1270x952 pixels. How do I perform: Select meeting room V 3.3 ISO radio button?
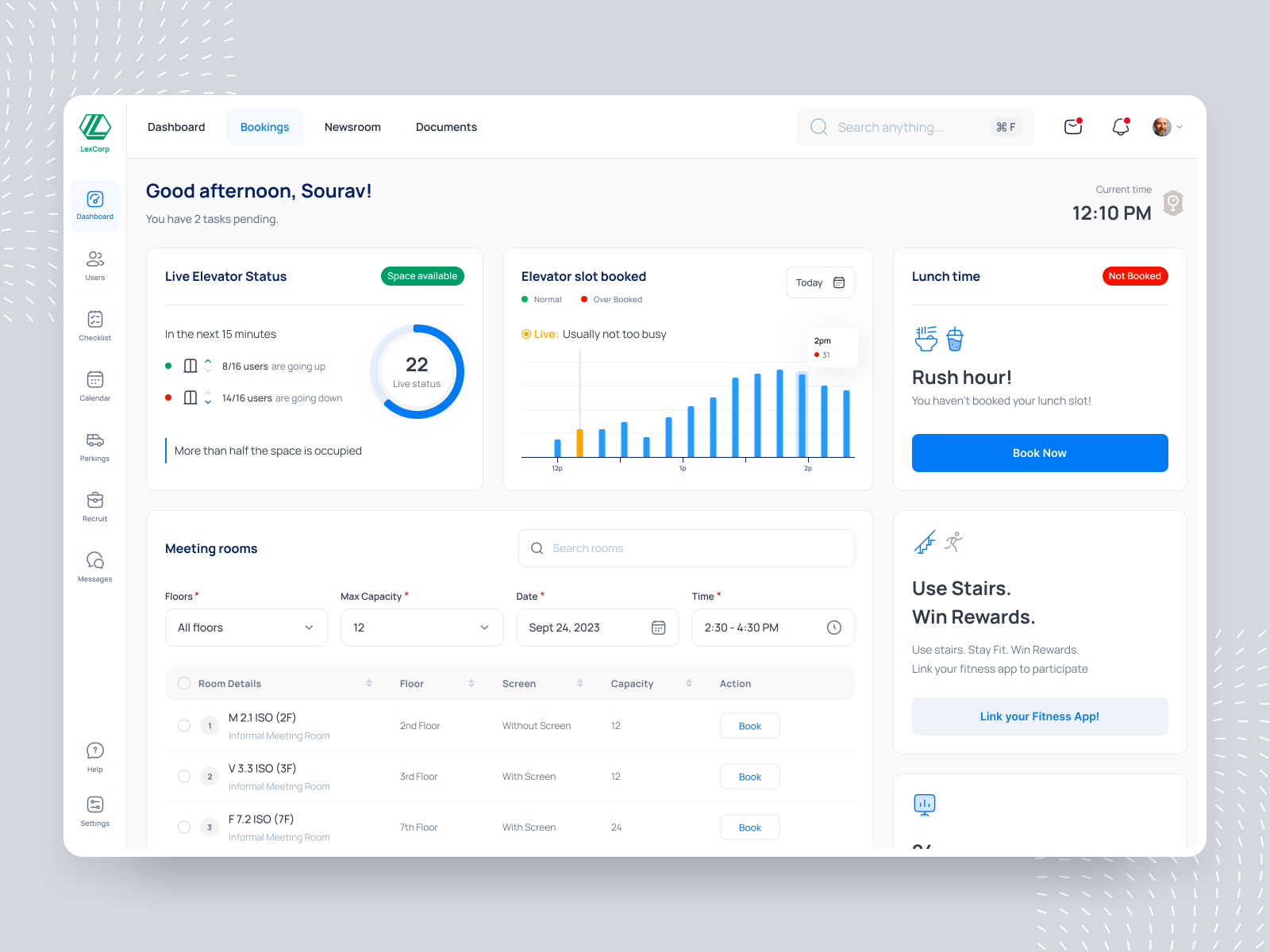[183, 776]
